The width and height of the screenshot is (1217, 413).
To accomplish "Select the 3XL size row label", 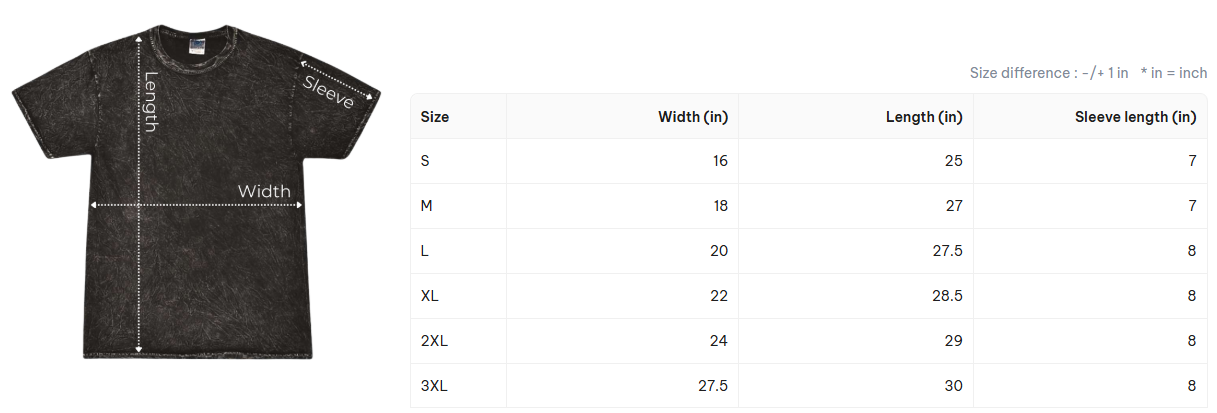I will [x=434, y=386].
